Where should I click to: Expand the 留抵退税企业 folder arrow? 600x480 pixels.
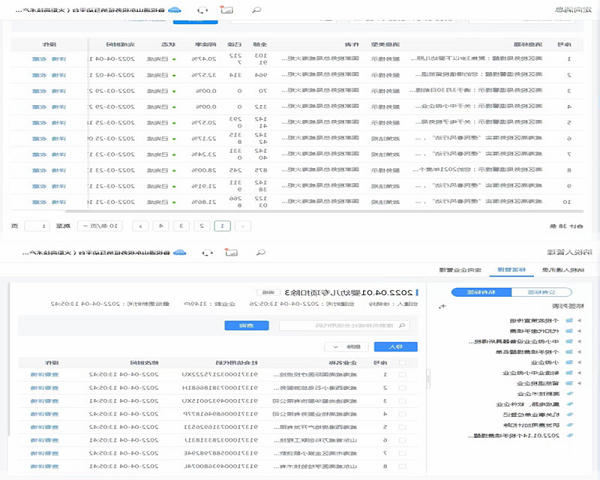[x=579, y=383]
